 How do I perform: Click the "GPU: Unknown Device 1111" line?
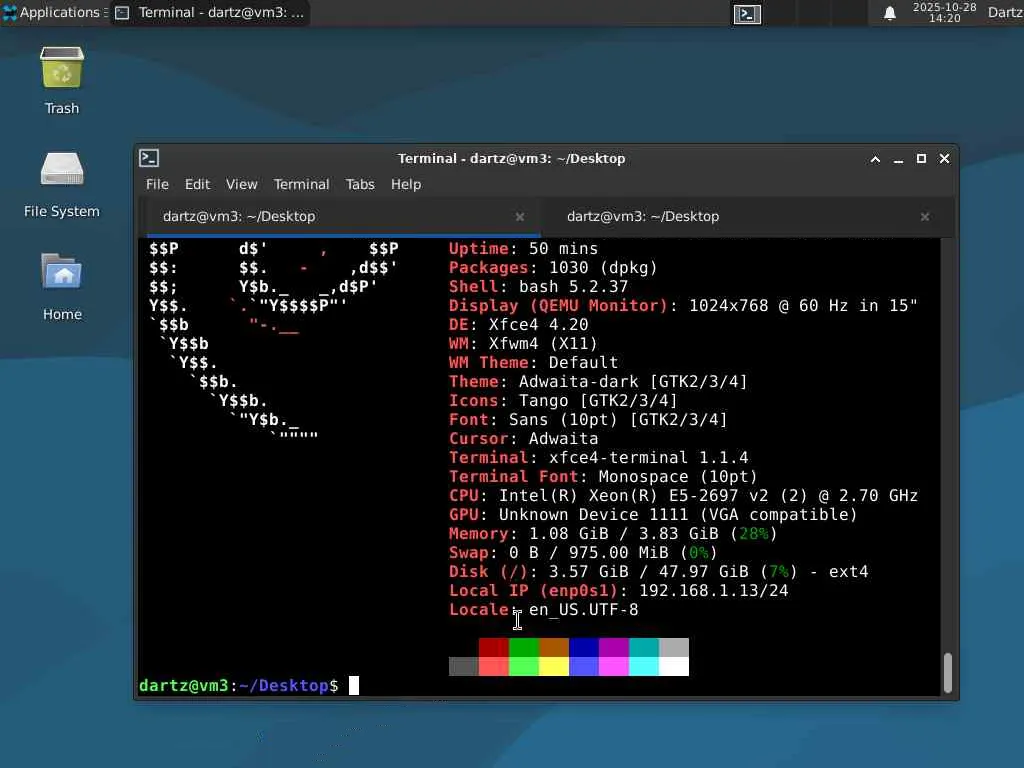[653, 515]
